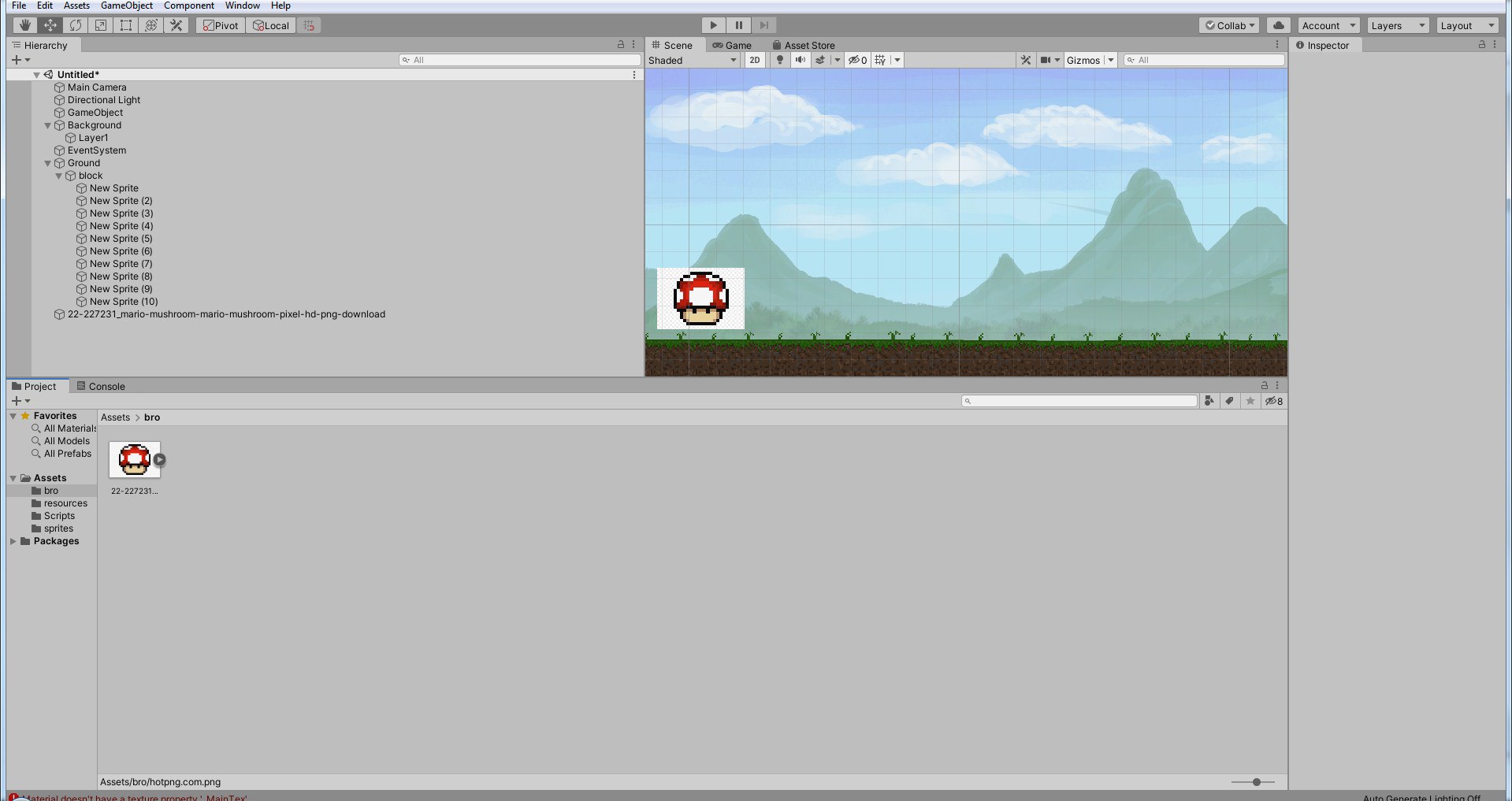Open Untitled scene options menu
The image size is (1512, 801).
point(634,75)
